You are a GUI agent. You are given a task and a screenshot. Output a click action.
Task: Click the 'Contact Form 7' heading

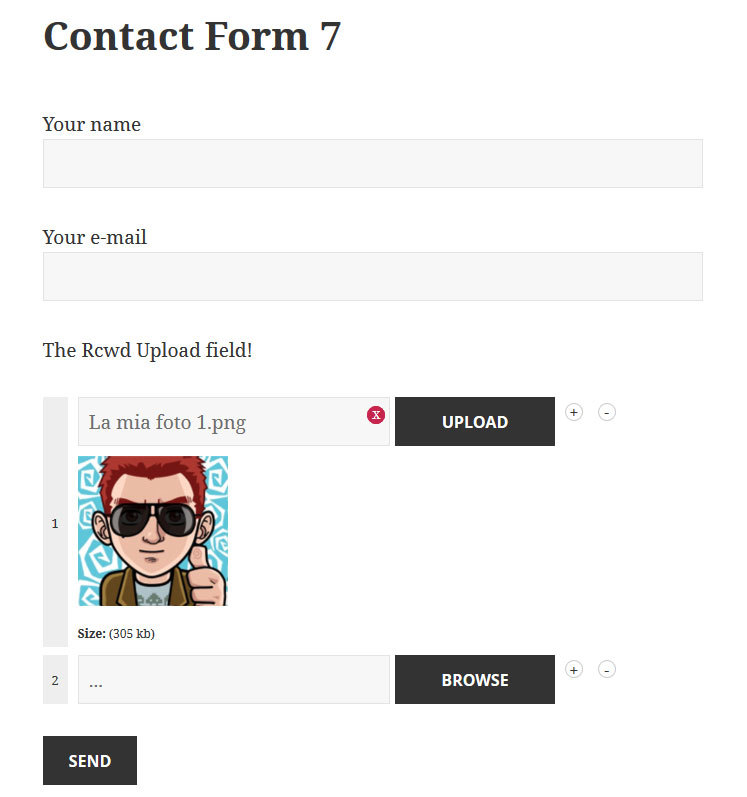coord(192,37)
